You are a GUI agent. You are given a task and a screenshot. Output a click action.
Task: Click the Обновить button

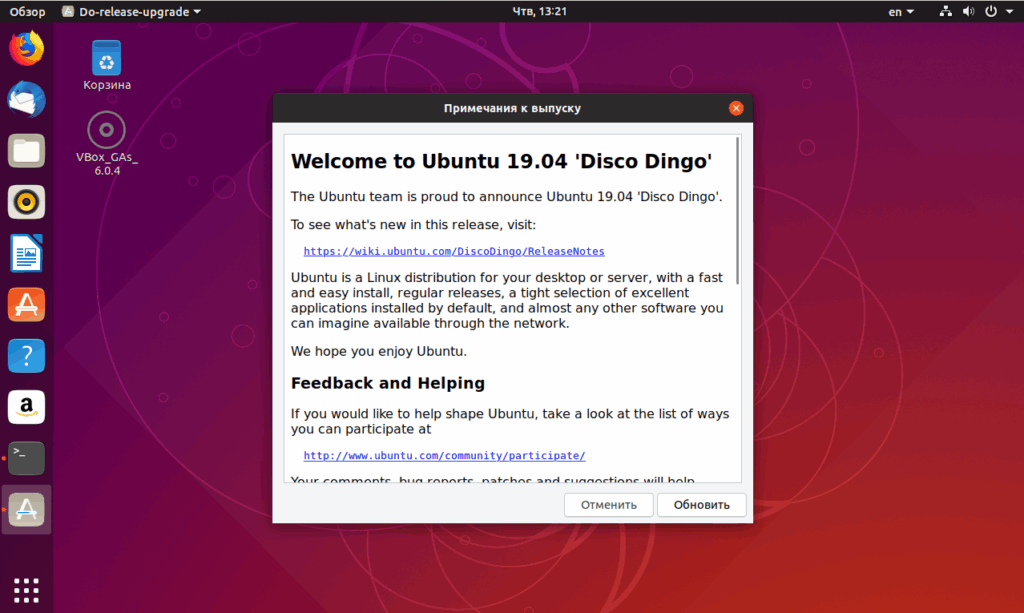701,505
